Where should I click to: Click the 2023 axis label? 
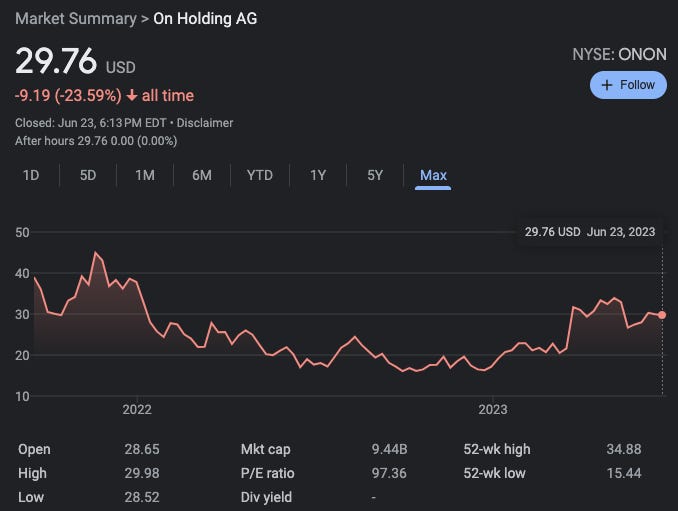point(493,409)
